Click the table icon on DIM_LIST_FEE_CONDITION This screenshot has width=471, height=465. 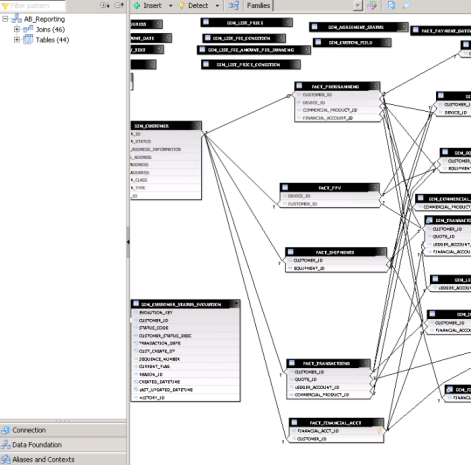208,38
